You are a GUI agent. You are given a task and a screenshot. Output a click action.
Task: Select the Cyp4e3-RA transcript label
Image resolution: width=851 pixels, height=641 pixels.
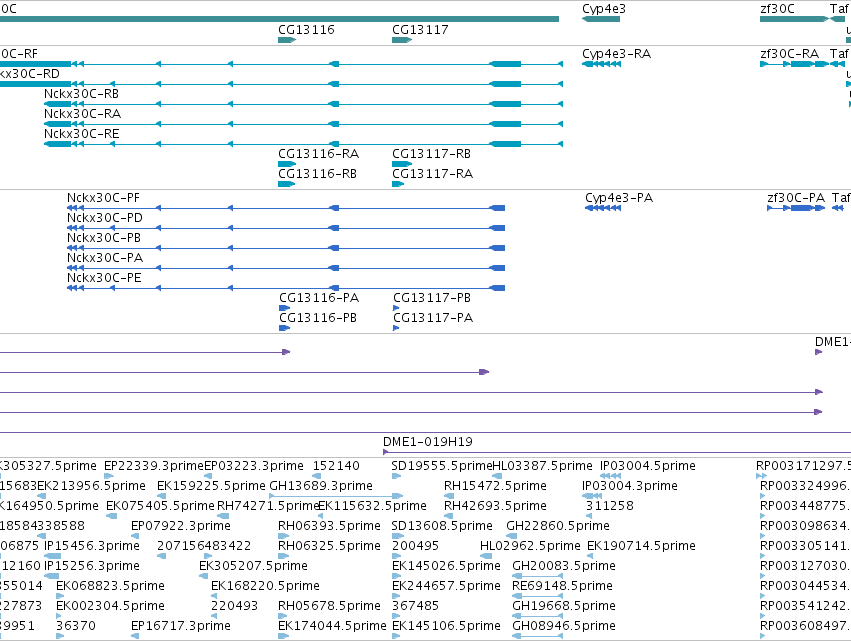tap(617, 54)
